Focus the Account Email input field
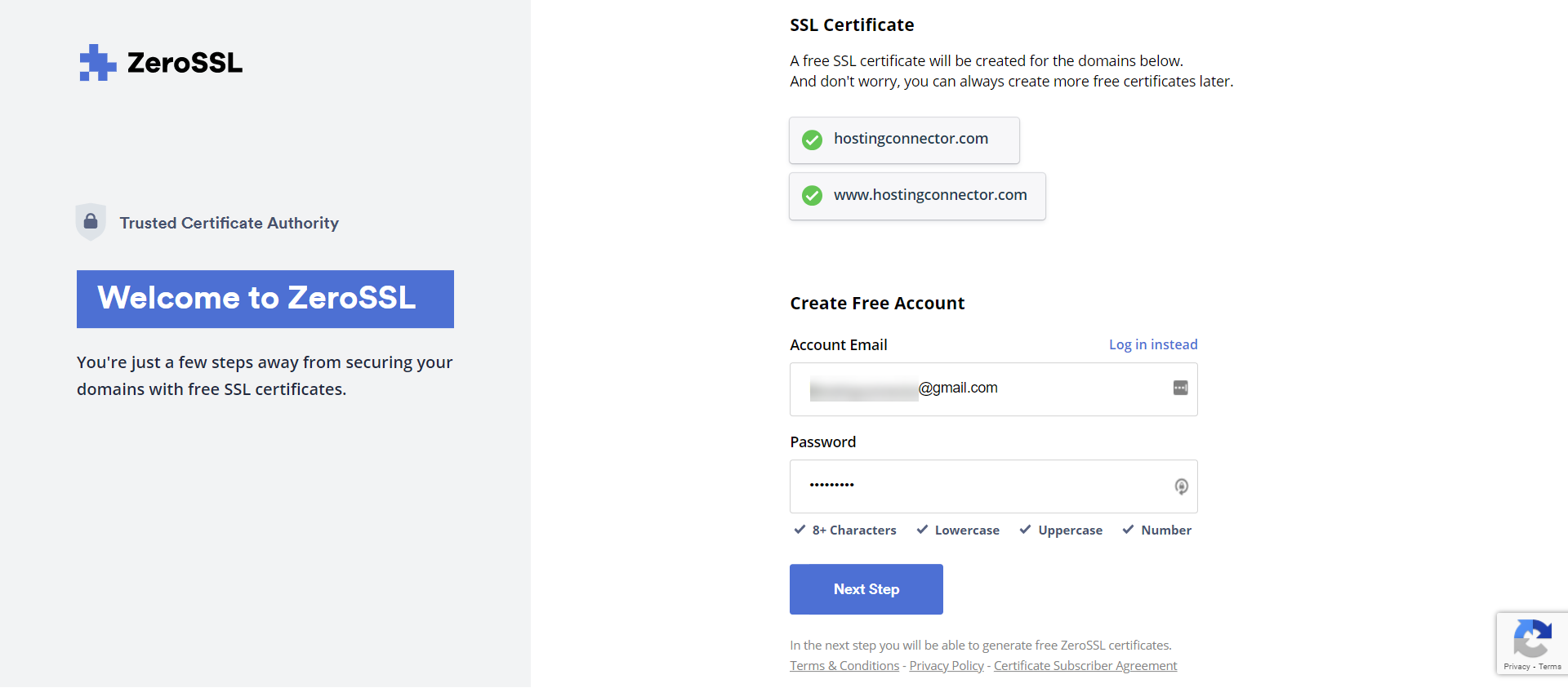The width and height of the screenshot is (1568, 688). 993,389
